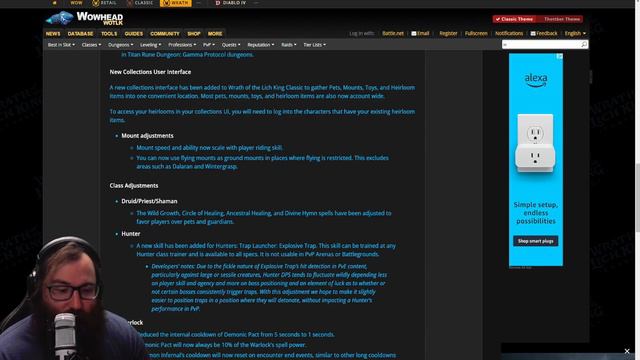Click the 'New Collections User Interface' heading
The width and height of the screenshot is (640, 360).
150,72
